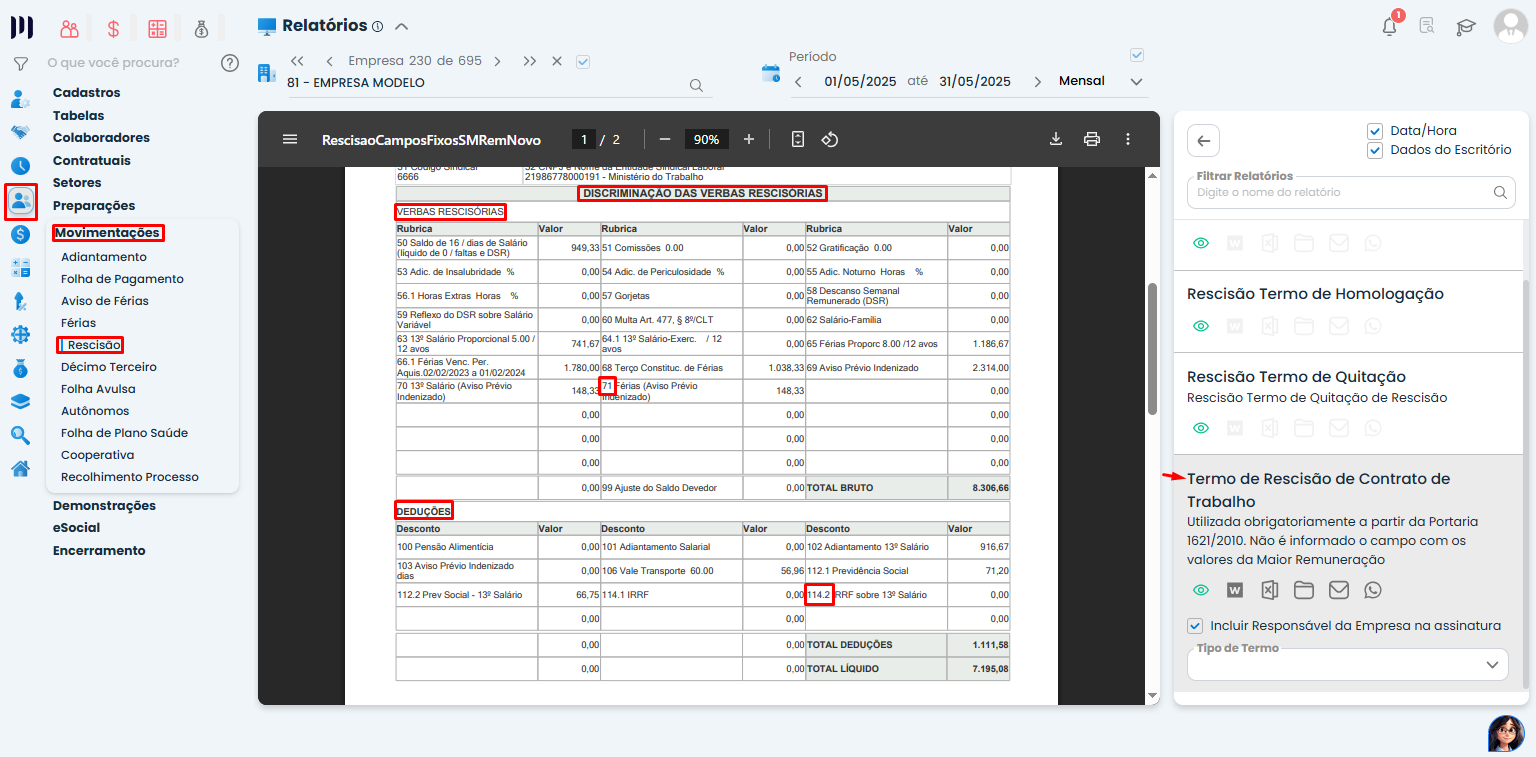Open the notifications bell
This screenshot has height=757, width=1536.
1389,27
